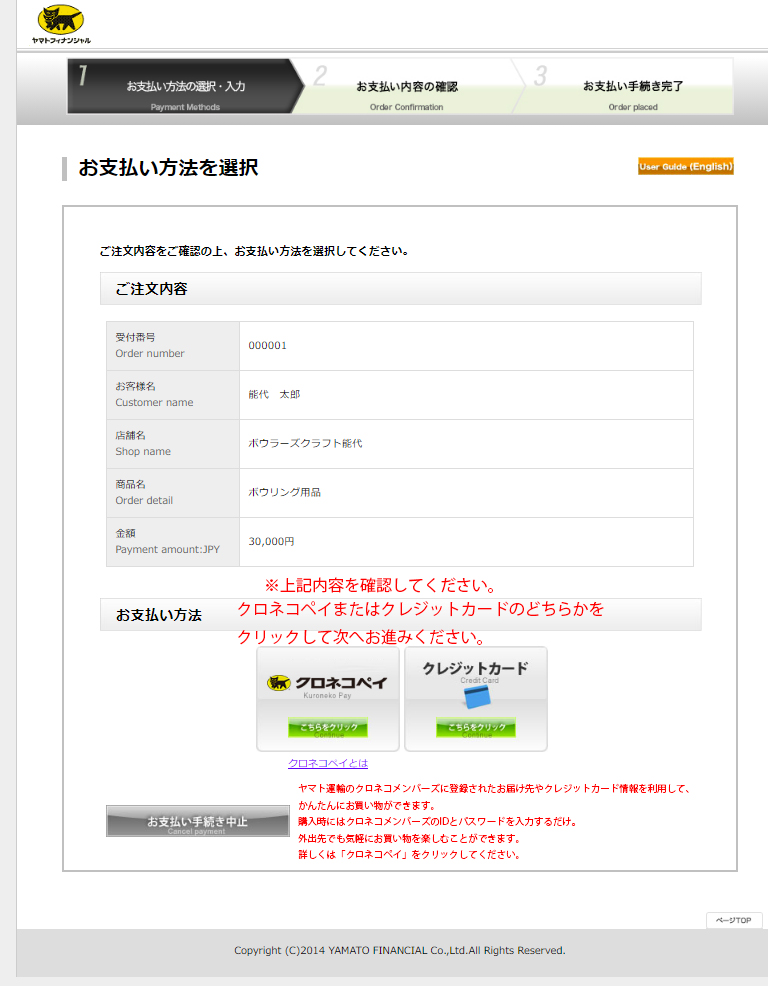Screen dimensions: 768x986
Task: Click the クレジットカード card title
Action: pos(476,668)
